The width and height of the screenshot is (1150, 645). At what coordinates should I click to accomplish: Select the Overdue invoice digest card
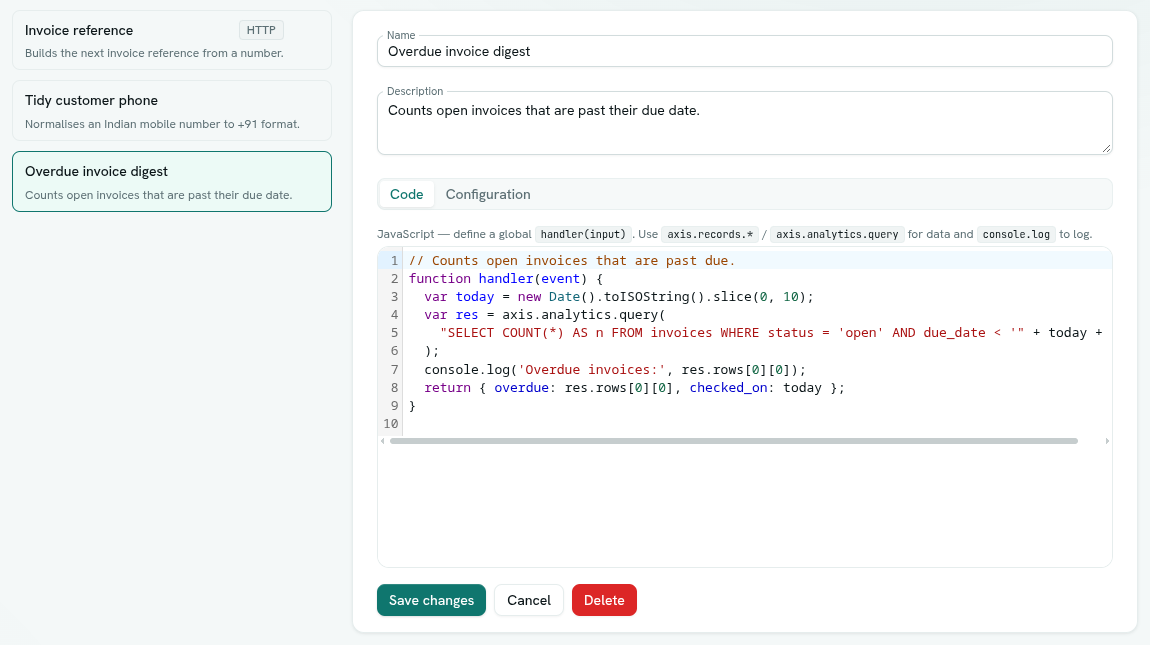(x=172, y=182)
